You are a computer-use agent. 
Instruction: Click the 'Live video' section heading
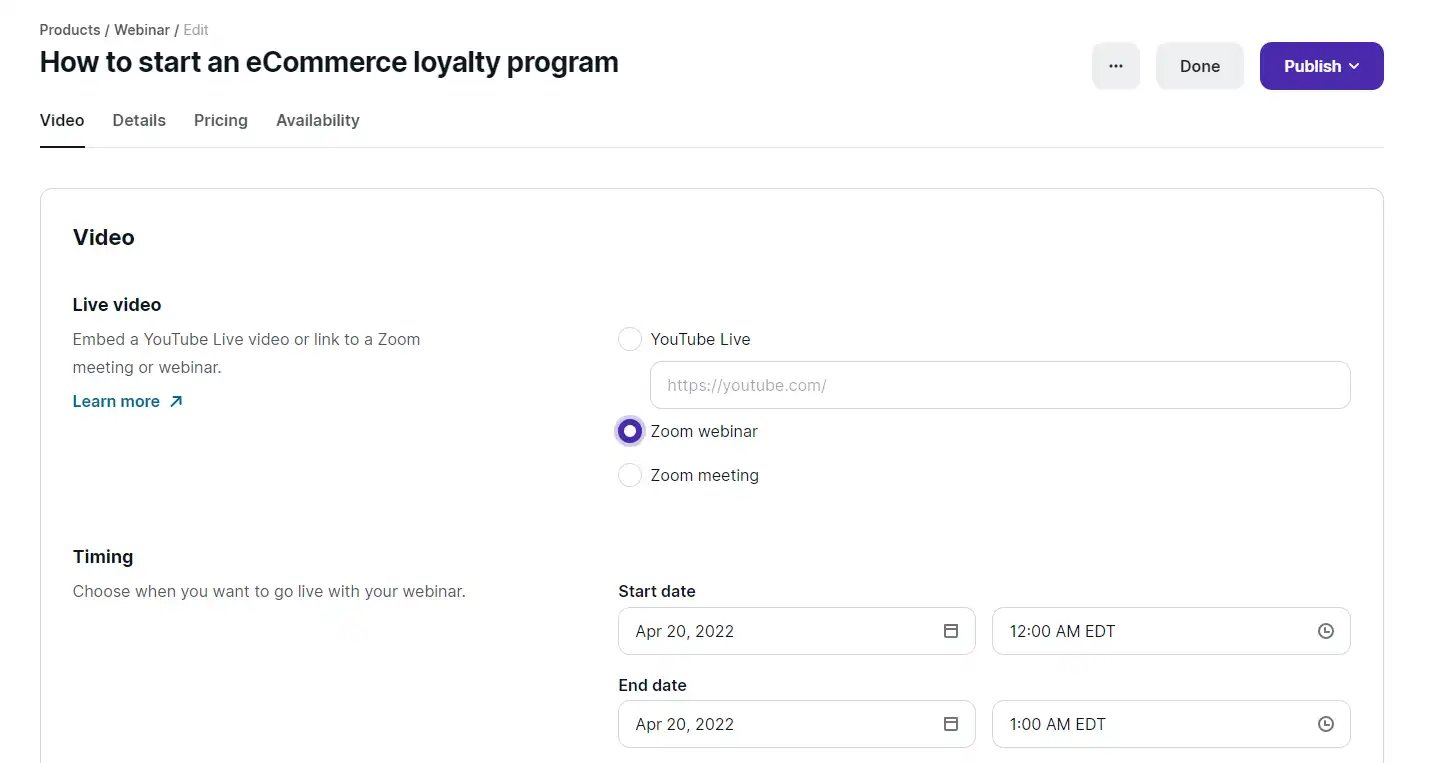(117, 305)
